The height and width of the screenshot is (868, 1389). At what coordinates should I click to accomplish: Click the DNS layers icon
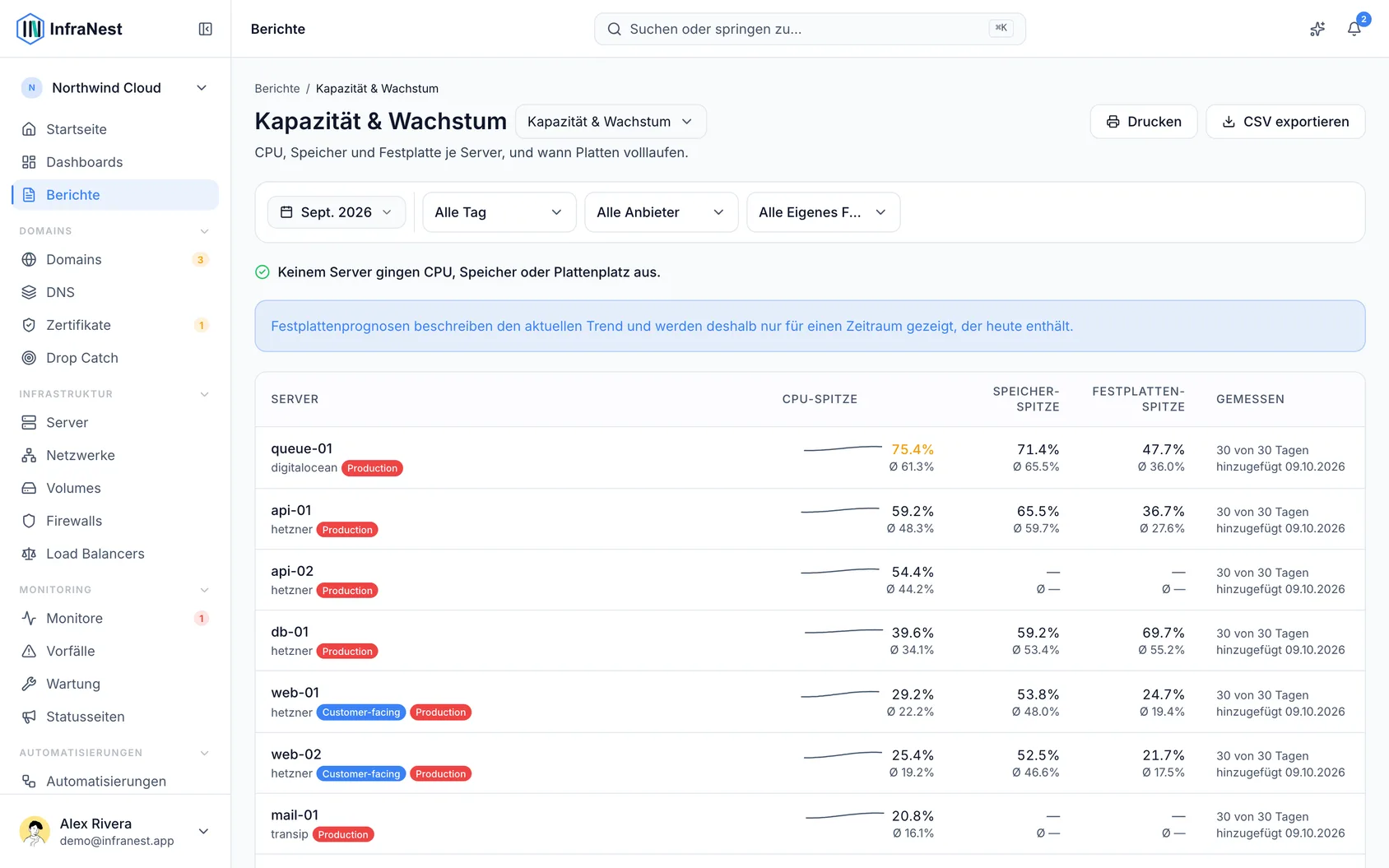click(29, 292)
